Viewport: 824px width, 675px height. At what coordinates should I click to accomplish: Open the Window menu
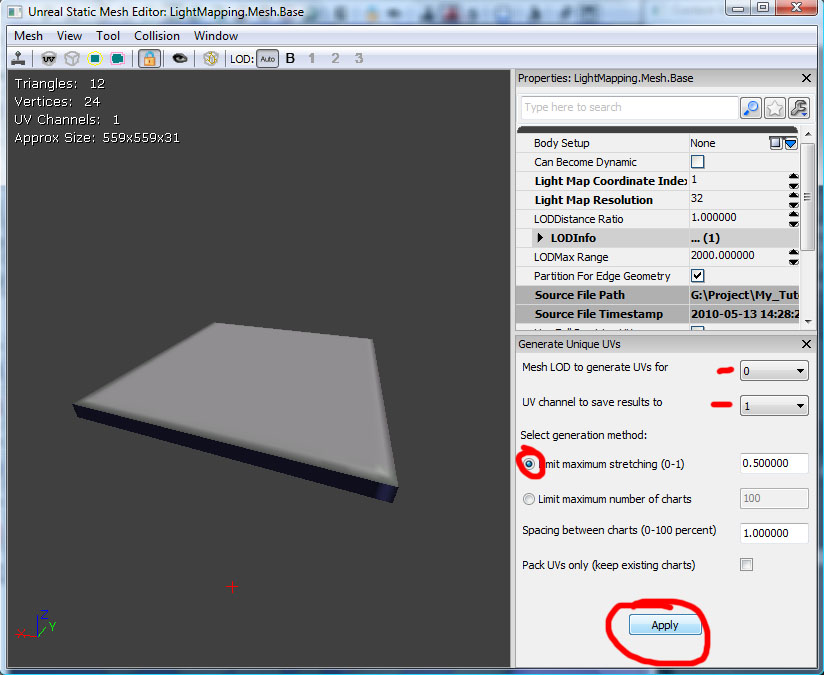coord(215,35)
